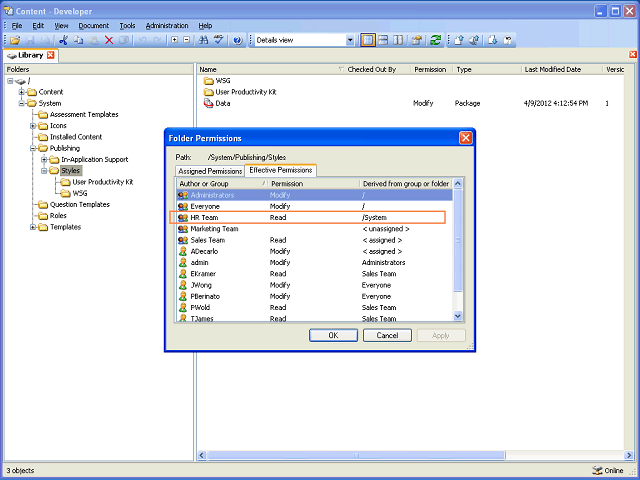This screenshot has width=640, height=480.
Task: Select the Assessment Templates folder
Action: point(84,114)
